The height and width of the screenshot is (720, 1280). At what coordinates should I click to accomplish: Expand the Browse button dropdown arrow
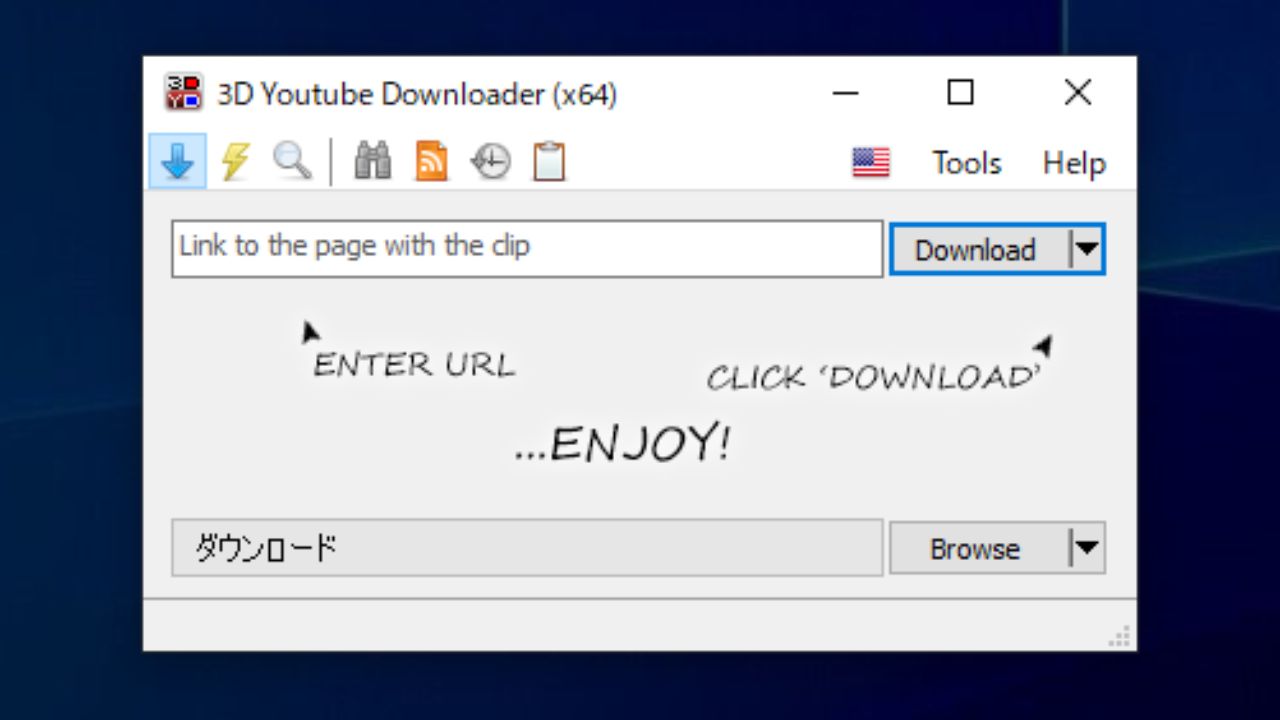[1086, 548]
